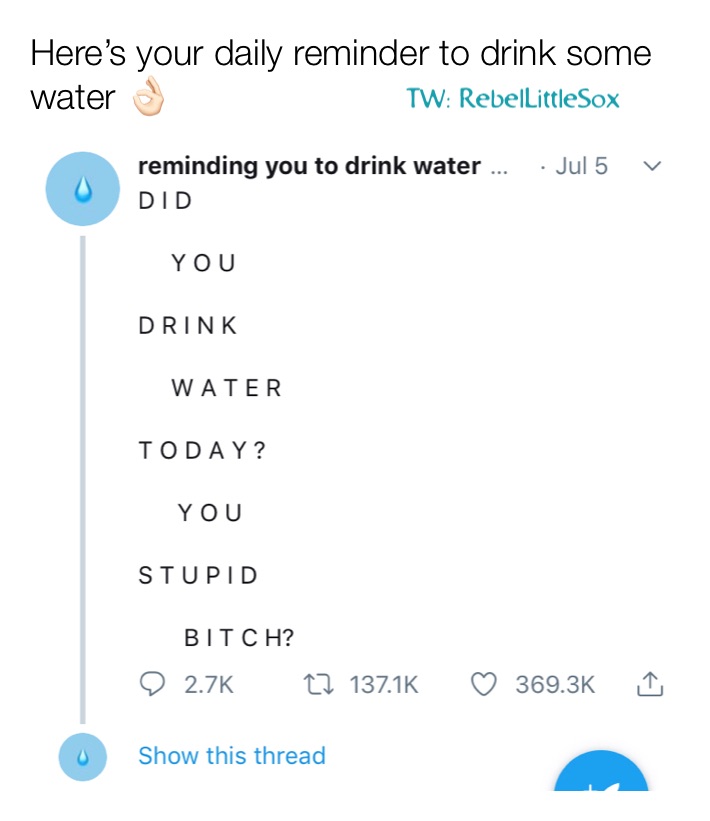
Task: Open the water drop profile avatar
Action: tap(82, 187)
